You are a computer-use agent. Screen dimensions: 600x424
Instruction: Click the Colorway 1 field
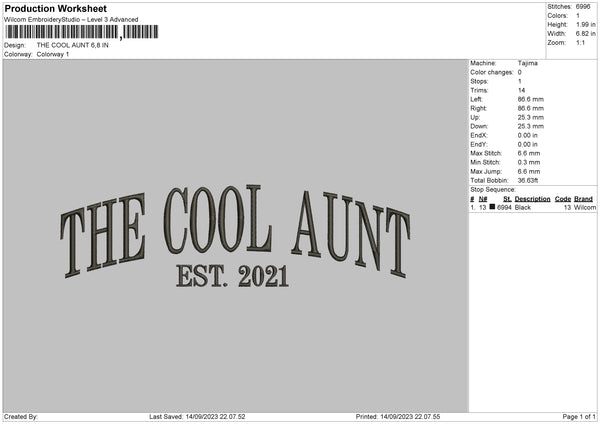pyautogui.click(x=53, y=54)
